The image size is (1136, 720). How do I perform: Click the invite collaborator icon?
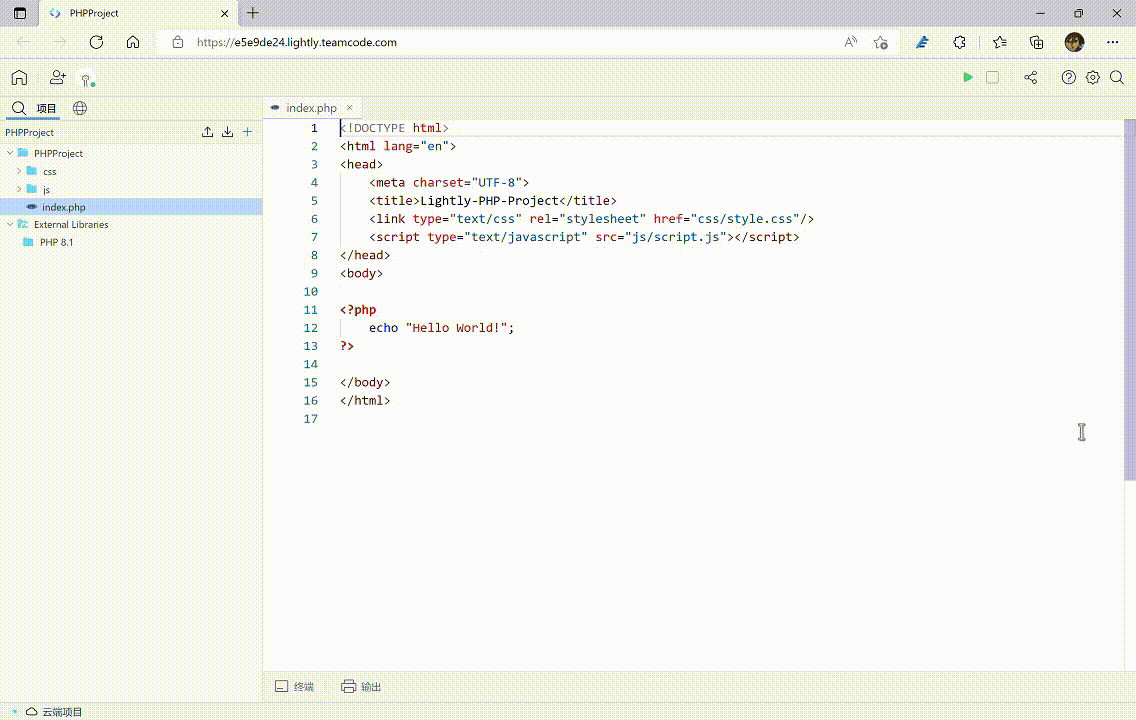pos(57,78)
